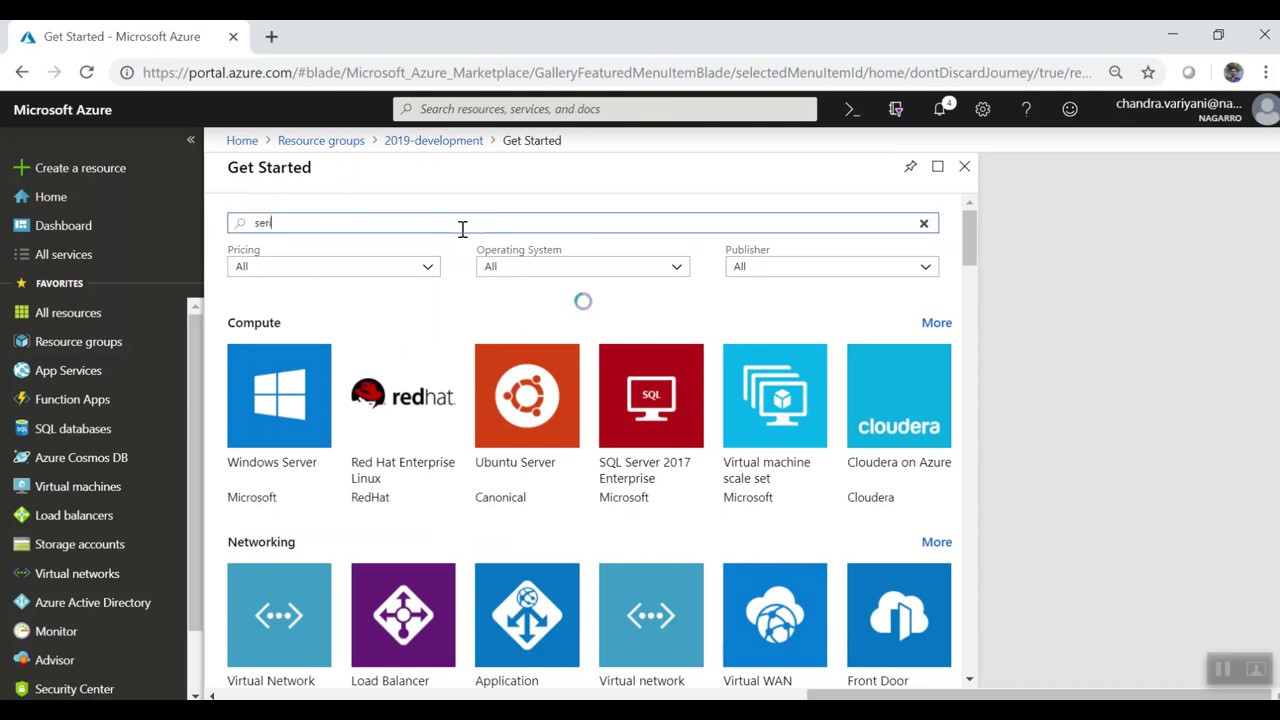Viewport: 1280px width, 720px height.
Task: Open the Help question mark
Action: 1026,109
